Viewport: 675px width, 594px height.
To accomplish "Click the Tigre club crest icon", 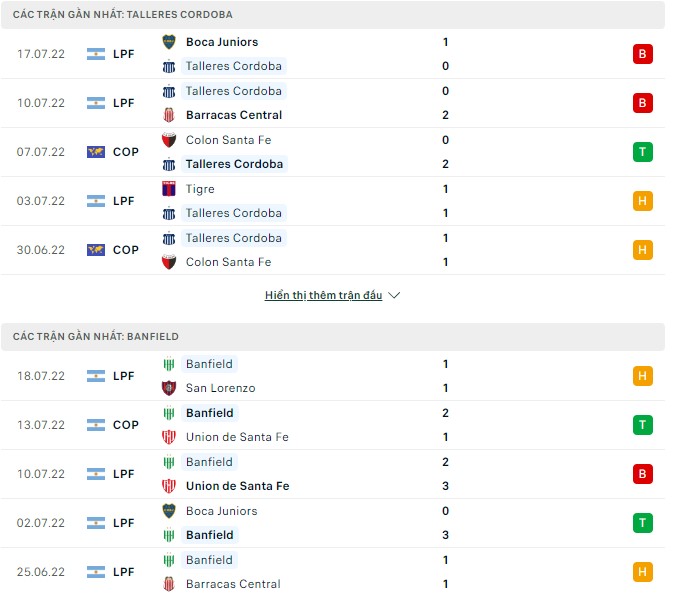I will tap(169, 189).
